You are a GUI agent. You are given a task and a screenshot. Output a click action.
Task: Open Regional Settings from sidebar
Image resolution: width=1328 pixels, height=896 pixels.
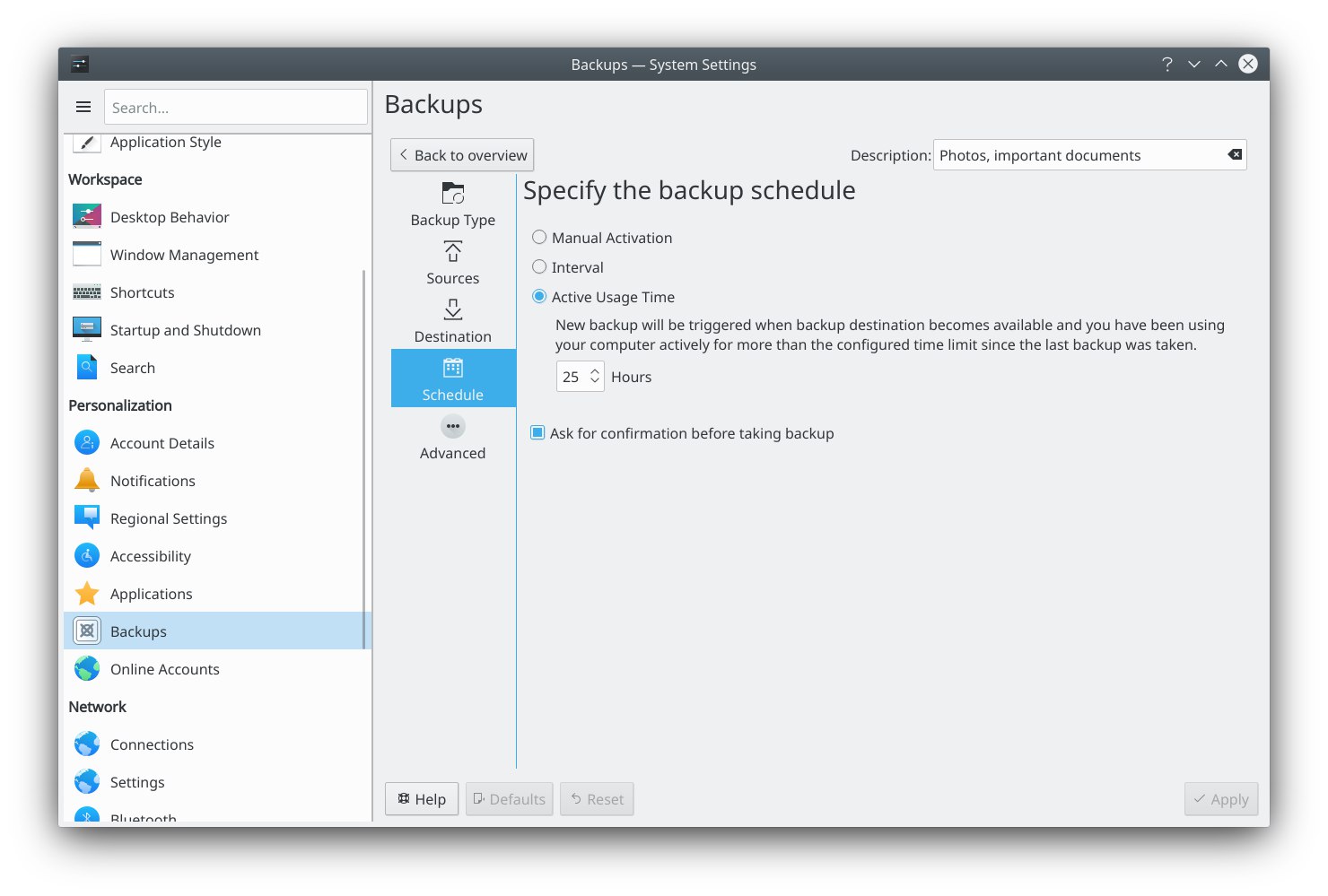point(168,518)
